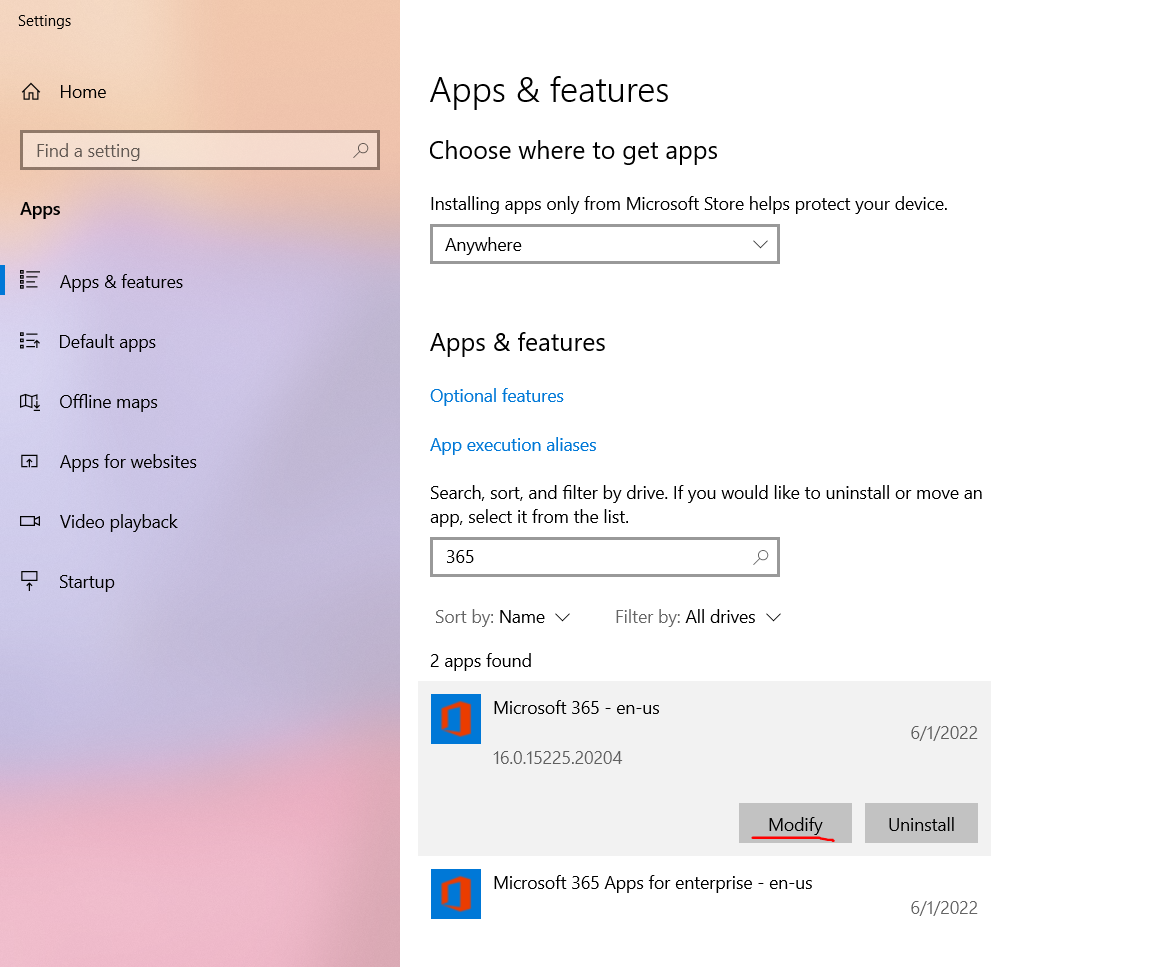This screenshot has height=967, width=1158.
Task: Click Uninstall for Microsoft 365 - en-us
Action: pos(921,823)
